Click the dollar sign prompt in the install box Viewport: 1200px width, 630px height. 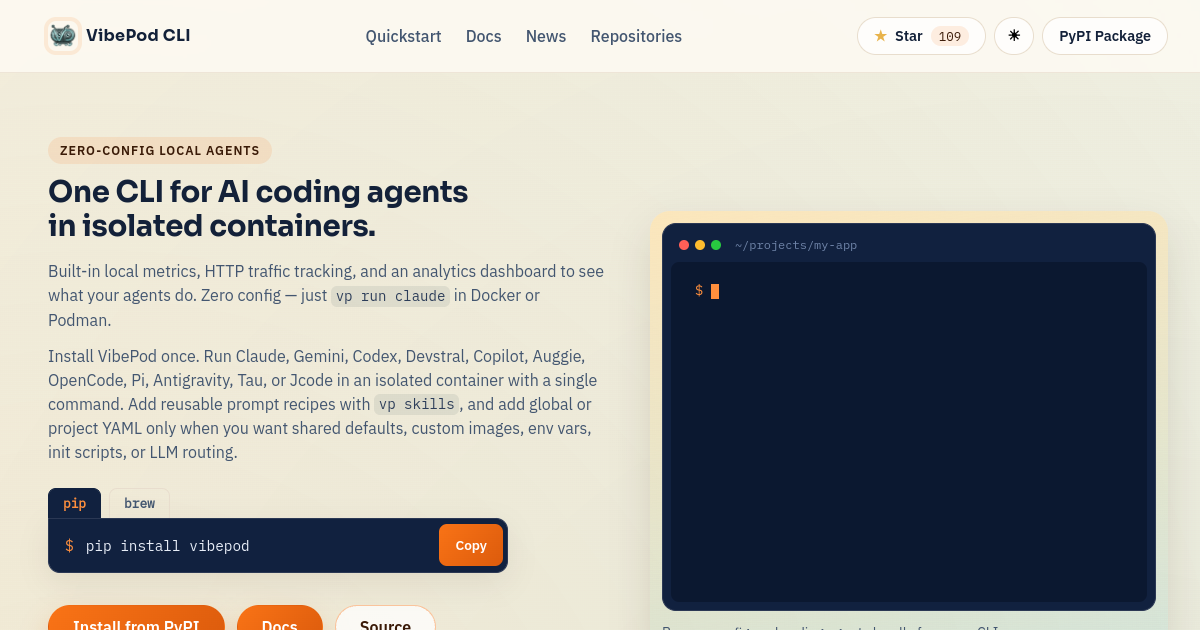[x=69, y=546]
